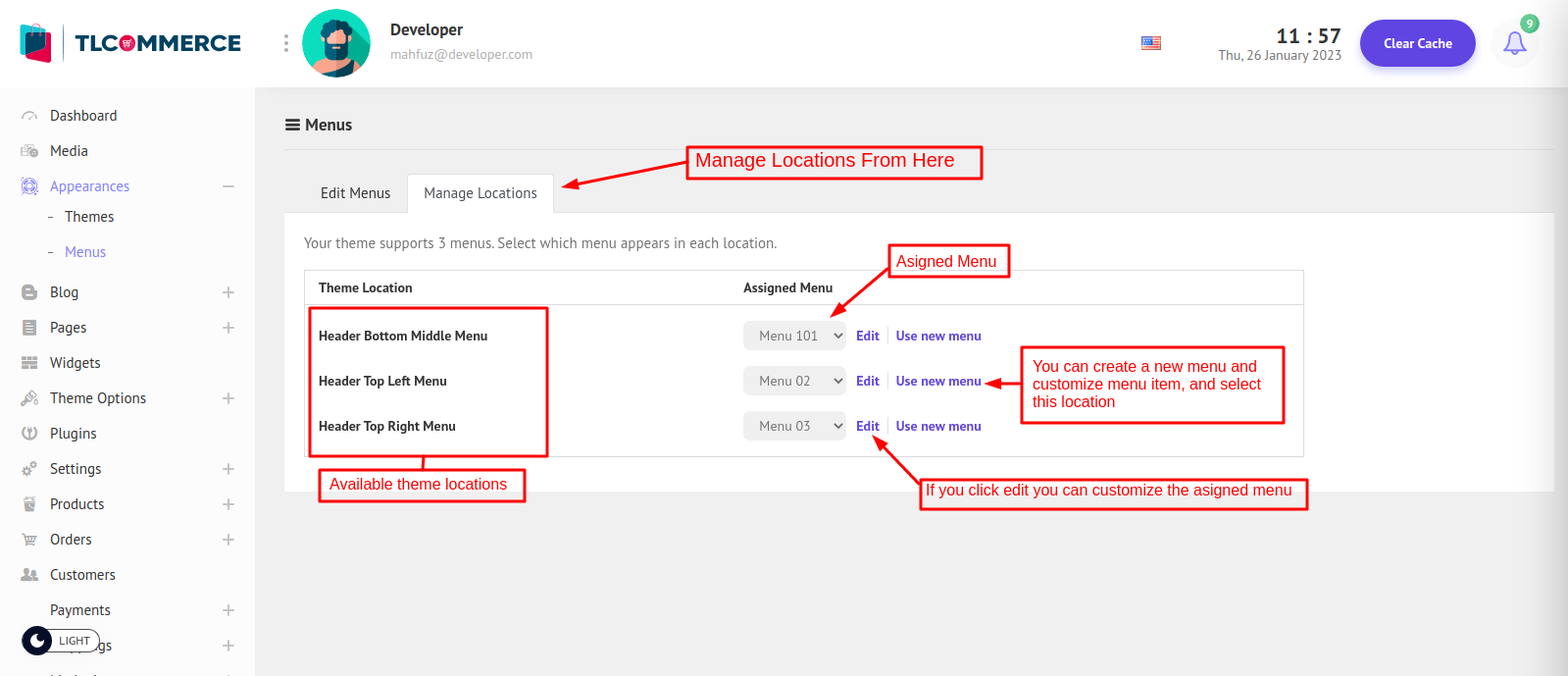Click the Plugins icon in sidebar

[x=29, y=434]
